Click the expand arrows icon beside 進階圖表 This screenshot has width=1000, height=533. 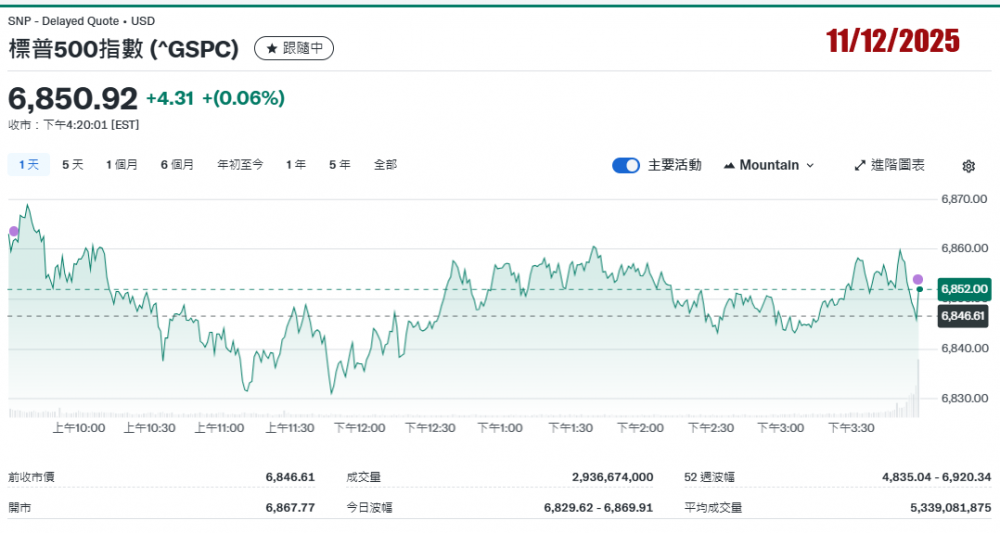pos(860,165)
